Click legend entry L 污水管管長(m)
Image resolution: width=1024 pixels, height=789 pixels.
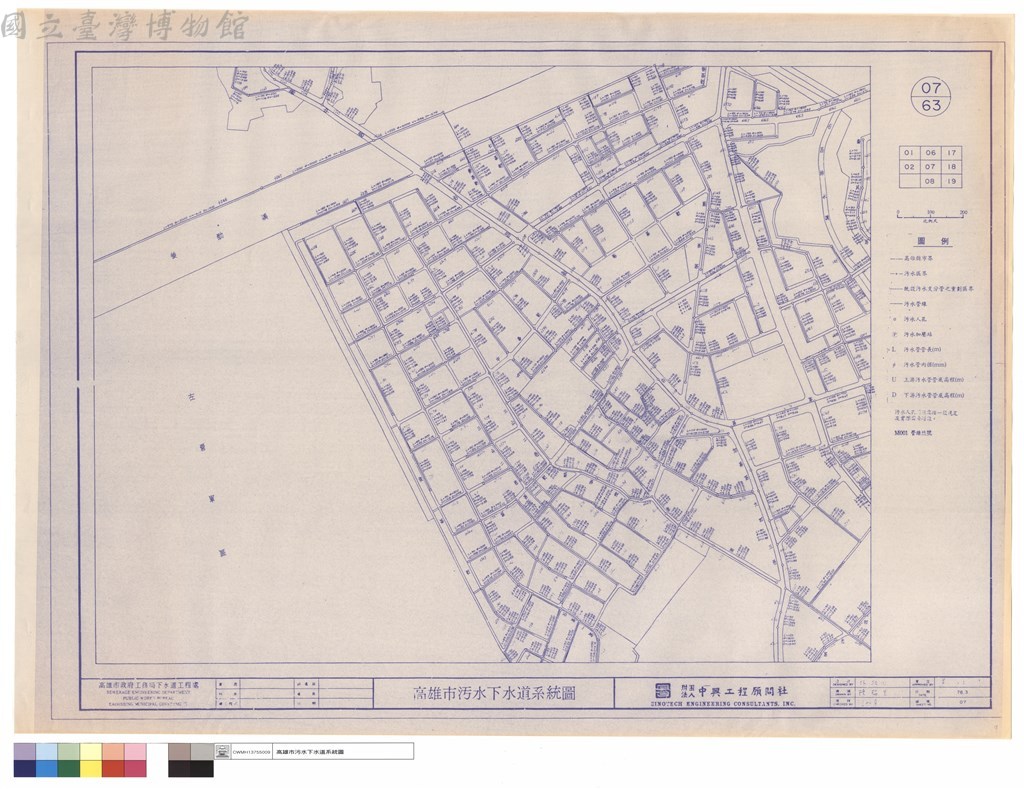click(916, 349)
